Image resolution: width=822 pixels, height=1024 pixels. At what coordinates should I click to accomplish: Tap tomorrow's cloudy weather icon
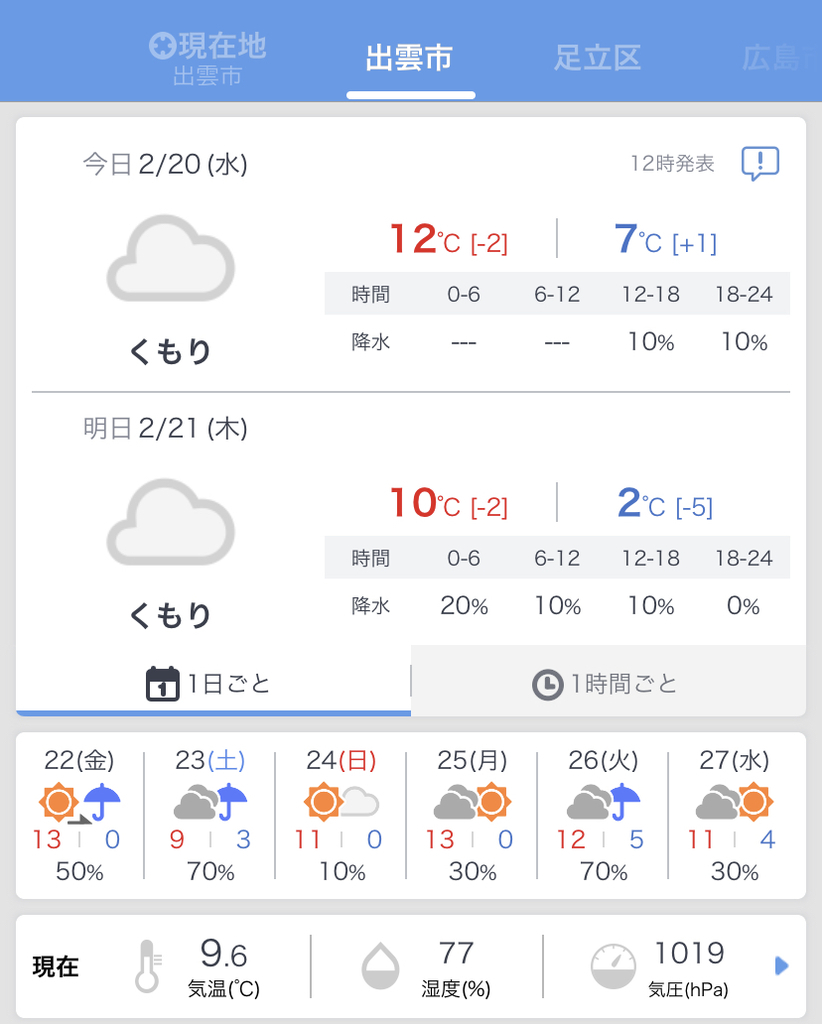(x=170, y=522)
